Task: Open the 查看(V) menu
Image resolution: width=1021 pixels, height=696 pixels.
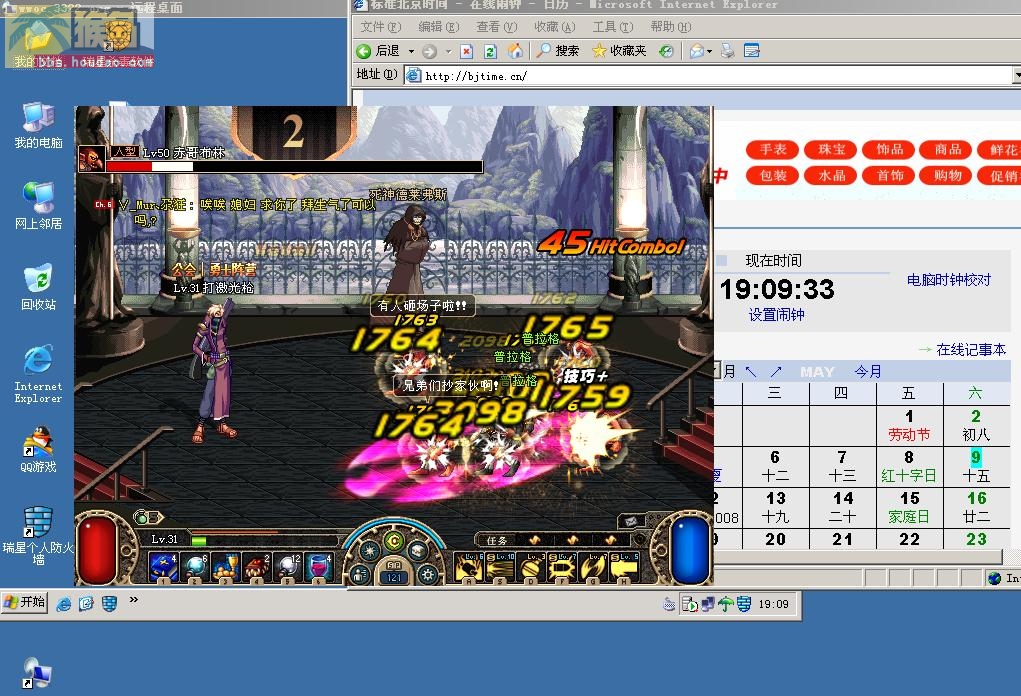Action: [496, 27]
